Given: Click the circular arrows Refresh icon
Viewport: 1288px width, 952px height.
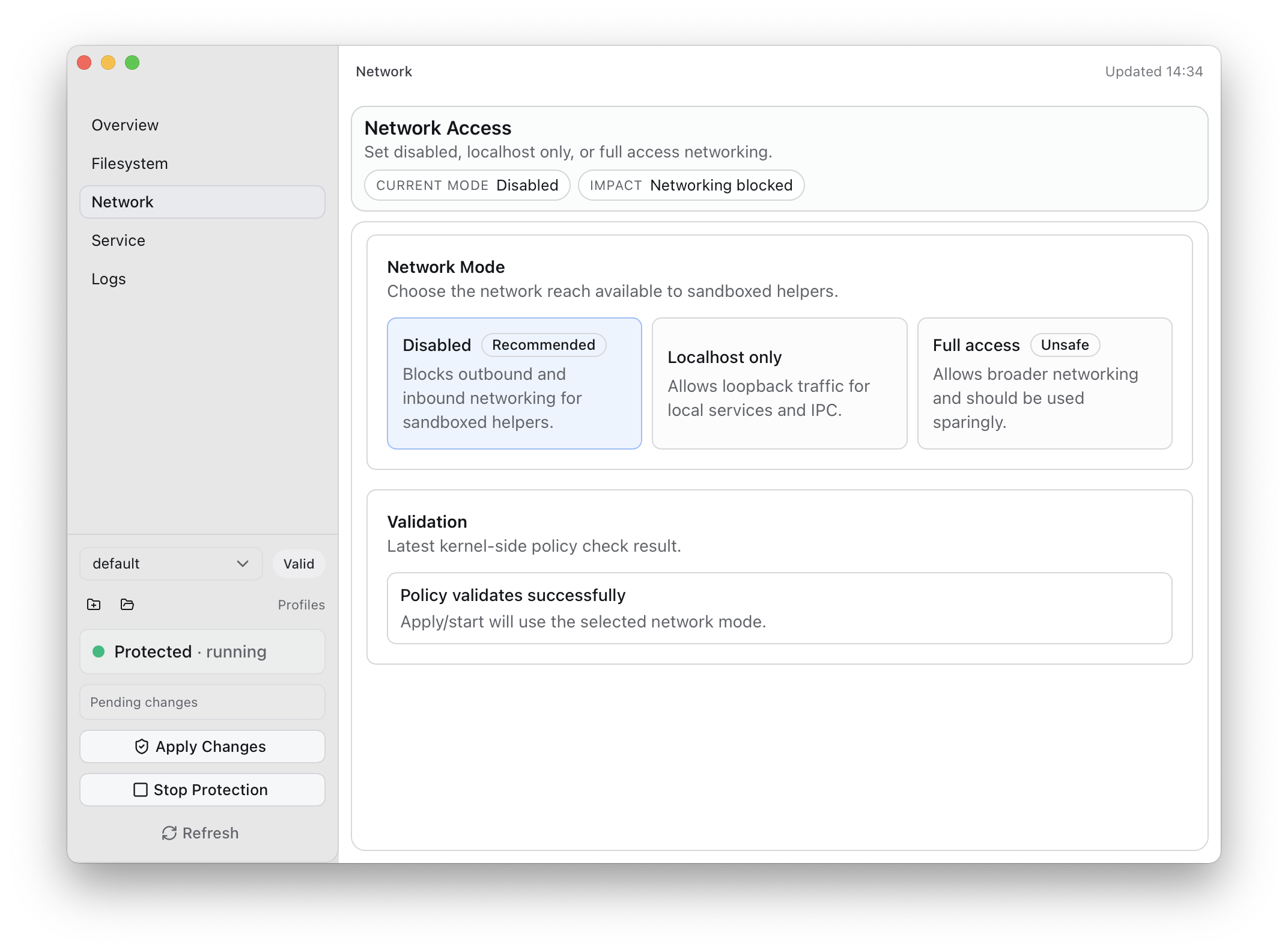Looking at the screenshot, I should [x=169, y=833].
